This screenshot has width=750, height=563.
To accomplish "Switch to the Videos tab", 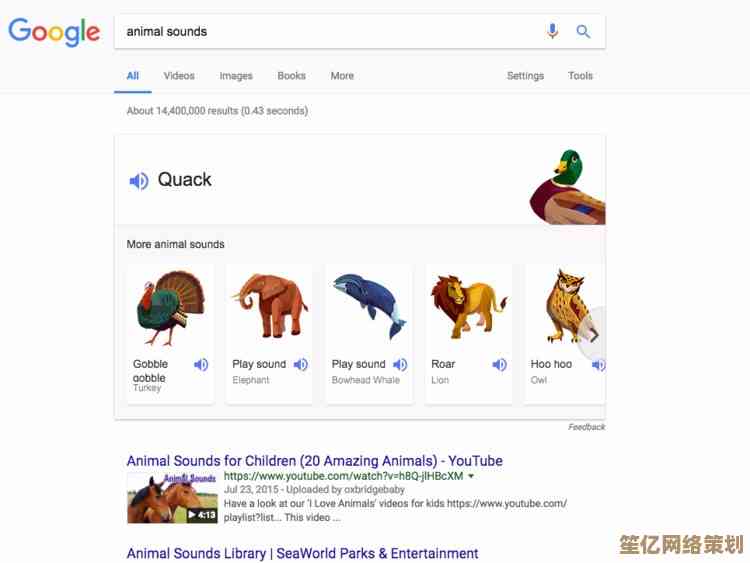I will 179,76.
